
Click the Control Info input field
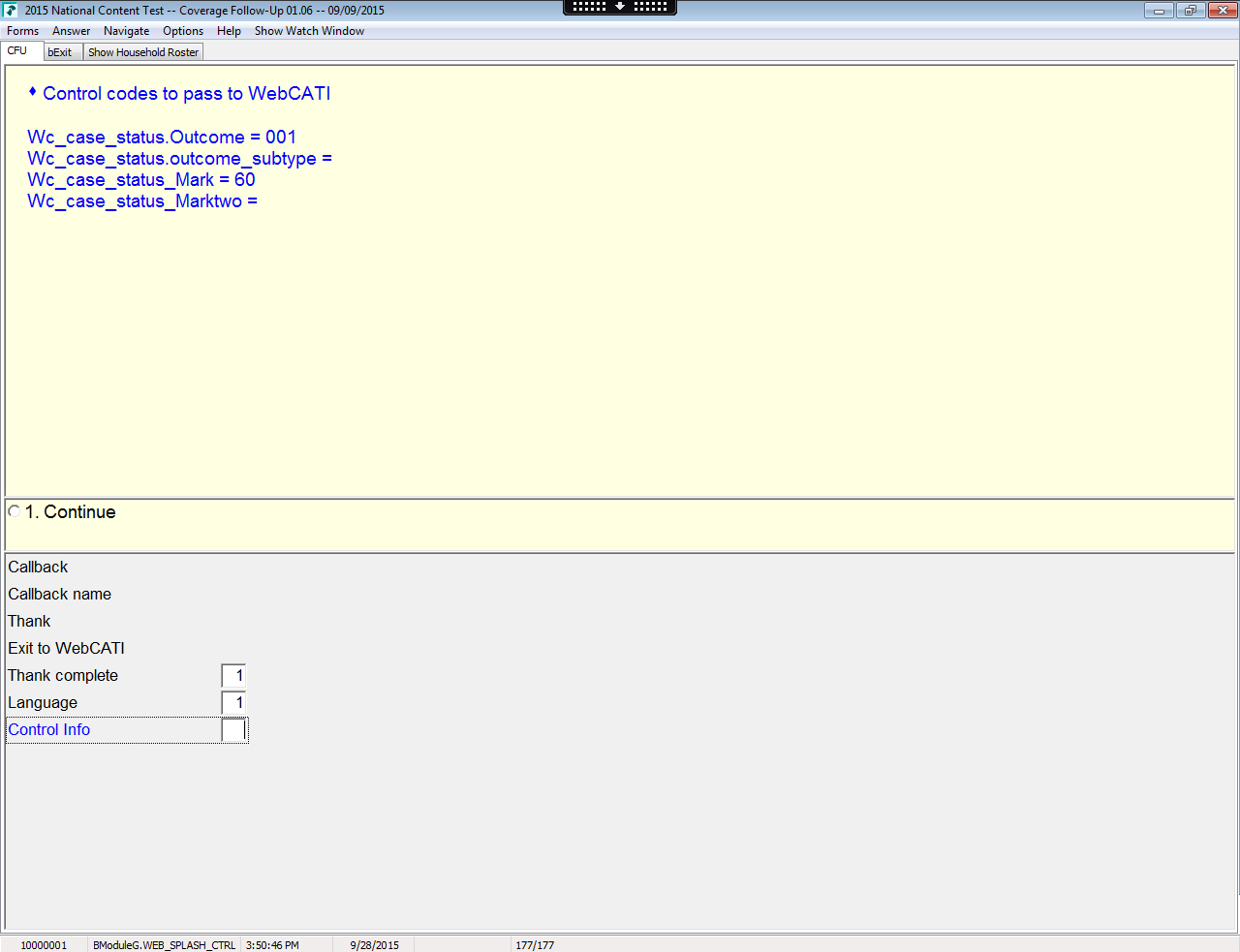pyautogui.click(x=233, y=729)
